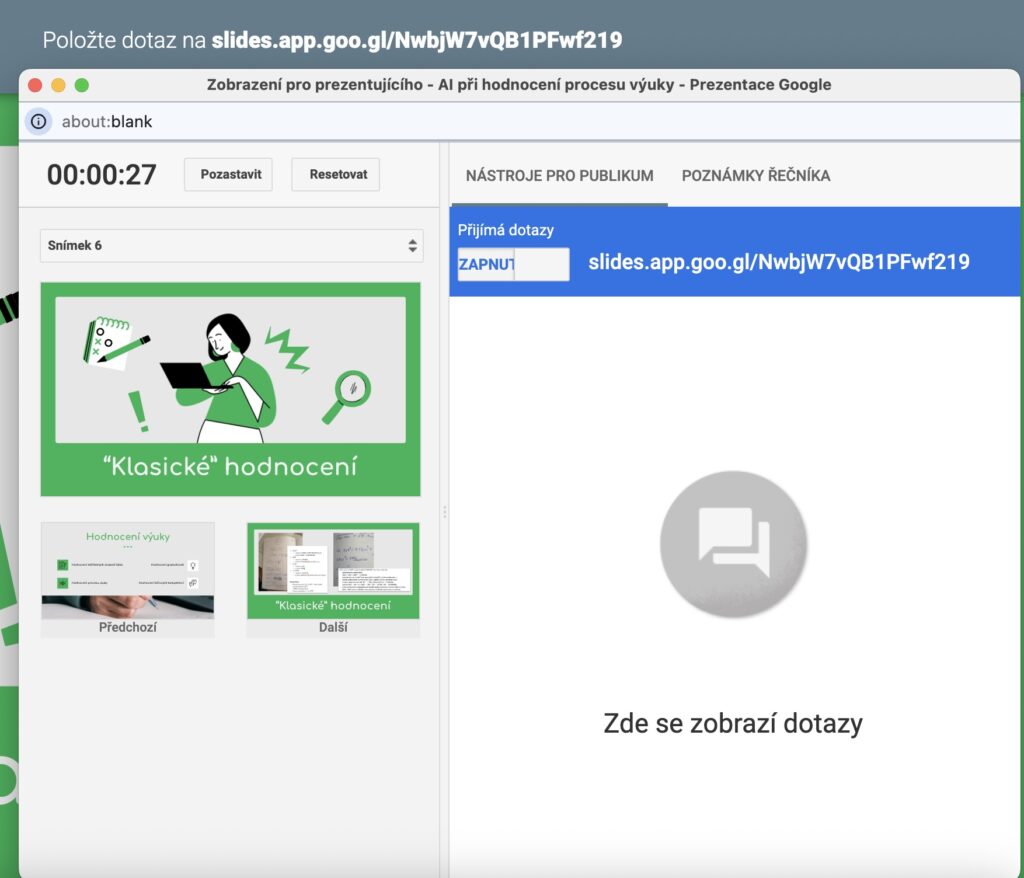
Task: Go to the Další slide thumbnail
Action: tap(333, 579)
